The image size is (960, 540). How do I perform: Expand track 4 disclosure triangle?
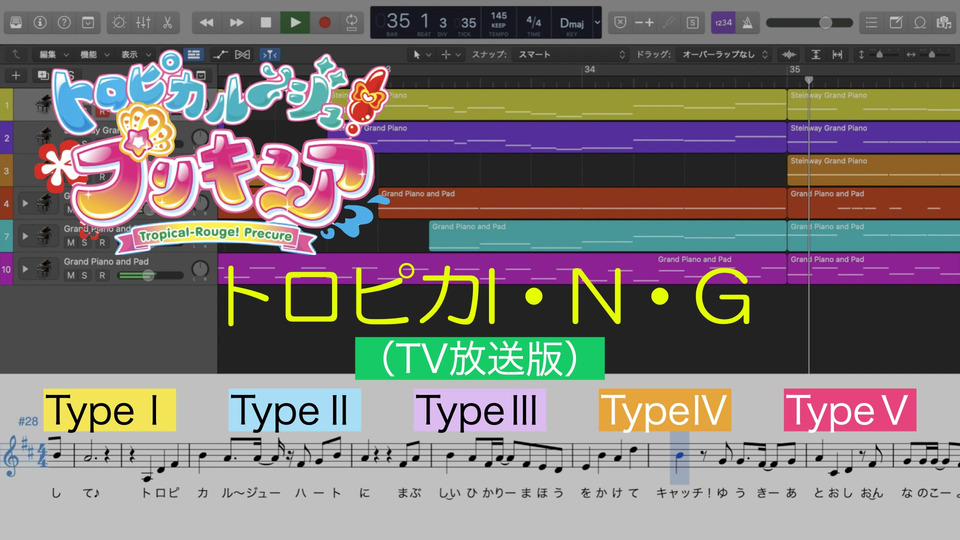tap(25, 203)
